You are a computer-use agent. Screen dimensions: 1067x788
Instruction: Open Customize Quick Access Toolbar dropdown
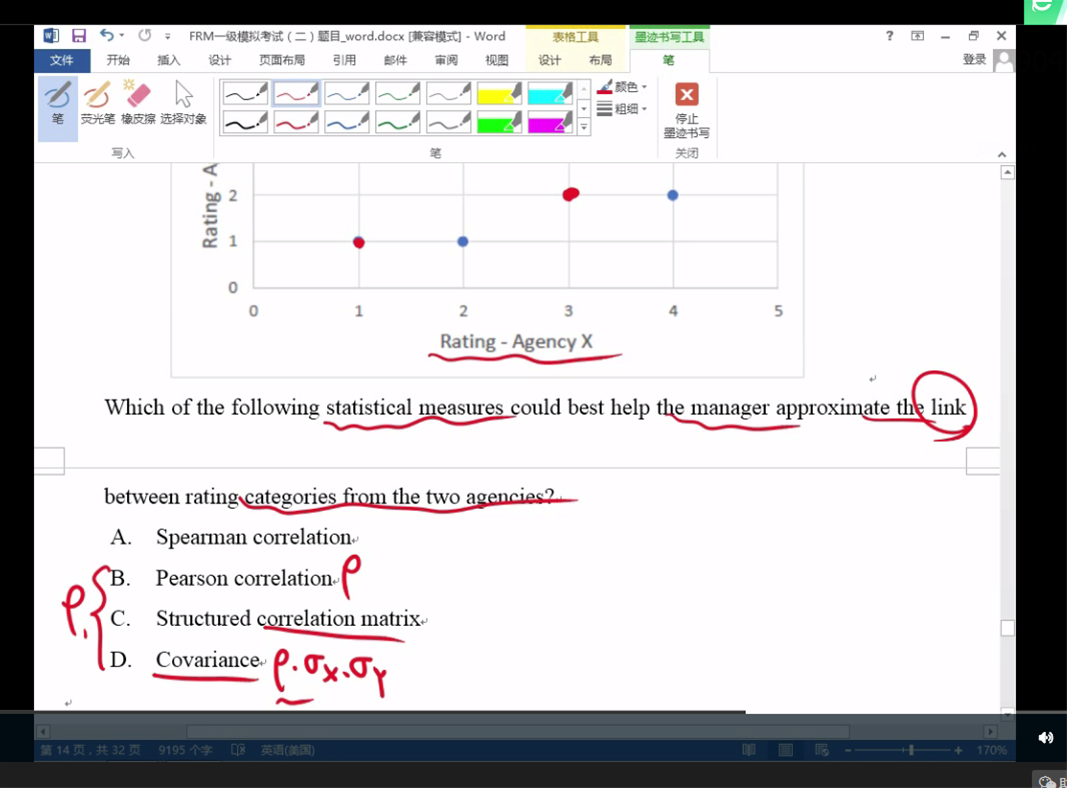point(167,37)
